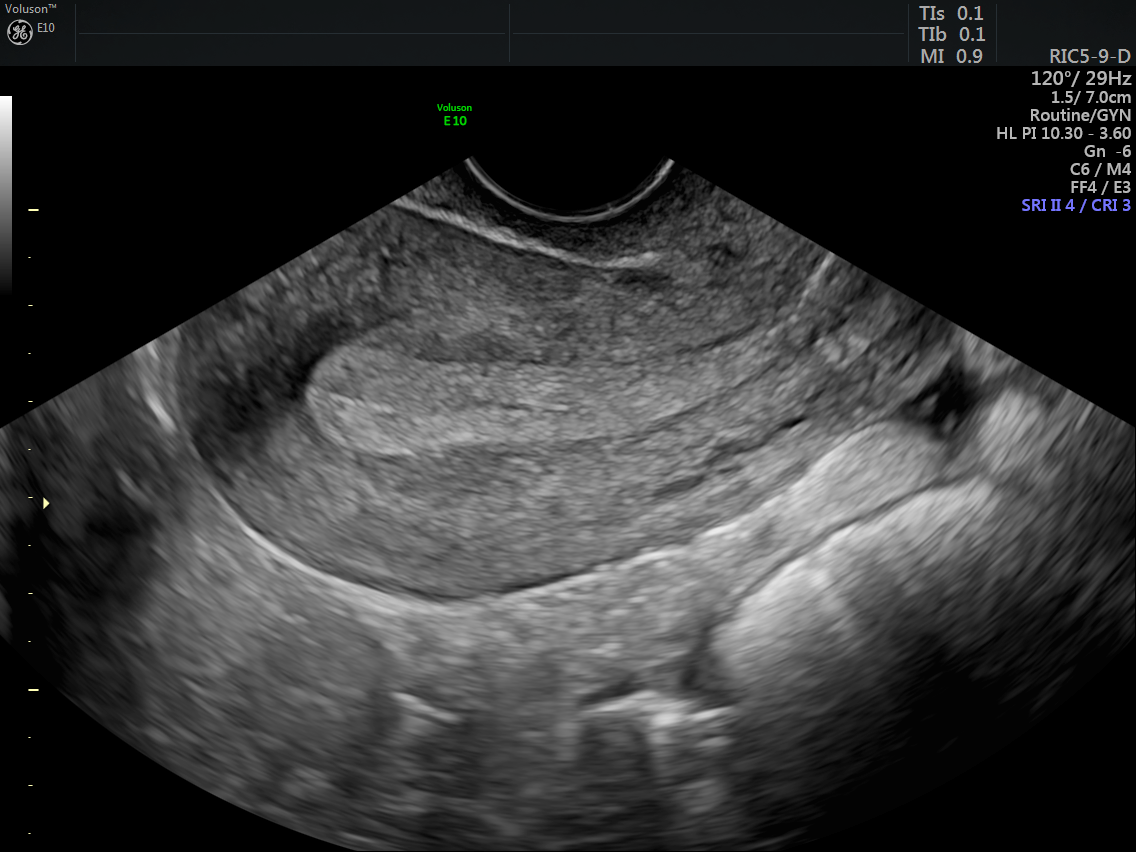1136x852 pixels.
Task: Click the left empty patient info field
Action: [293, 33]
